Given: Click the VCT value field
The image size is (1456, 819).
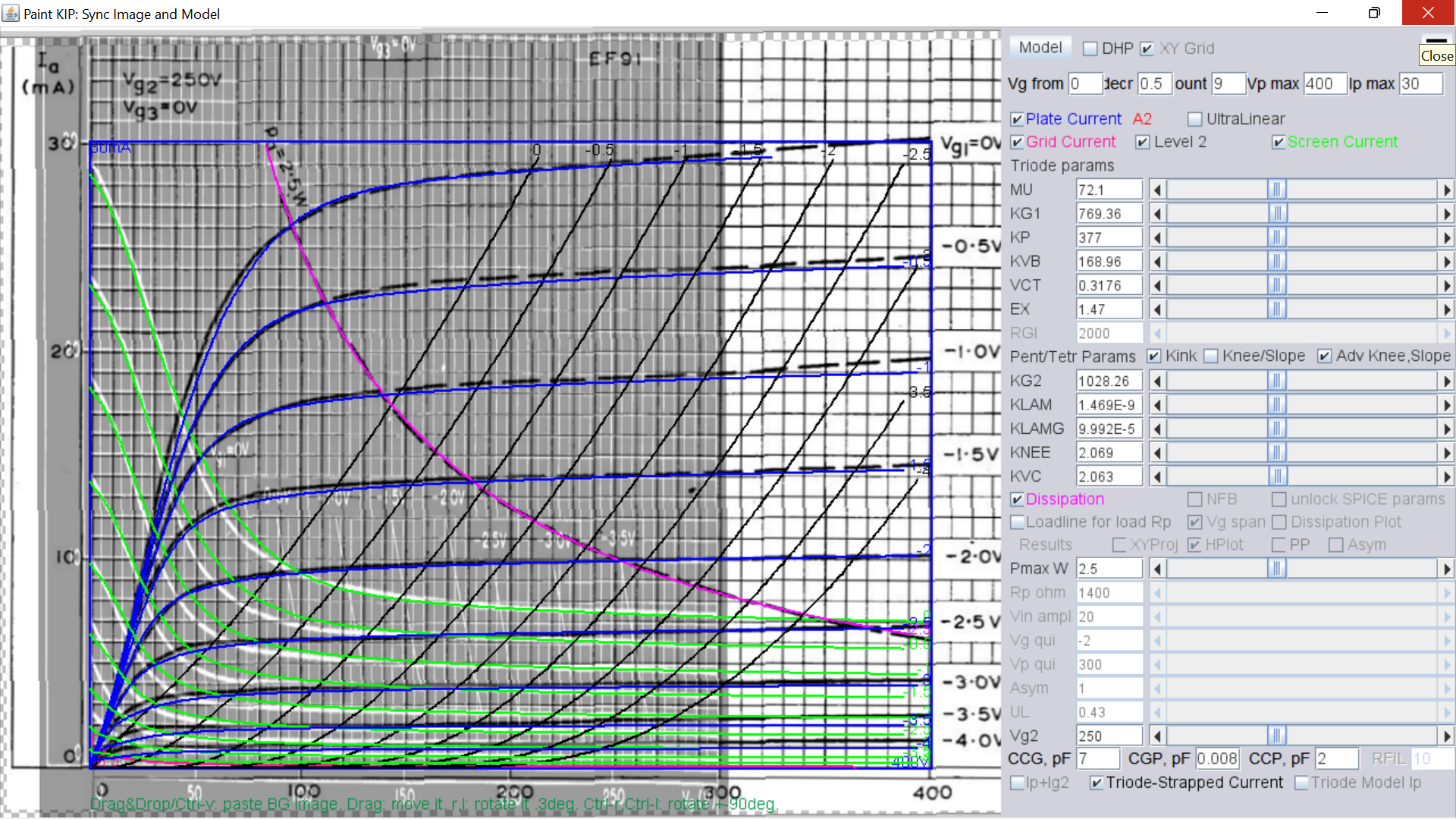Looking at the screenshot, I should click(1109, 285).
